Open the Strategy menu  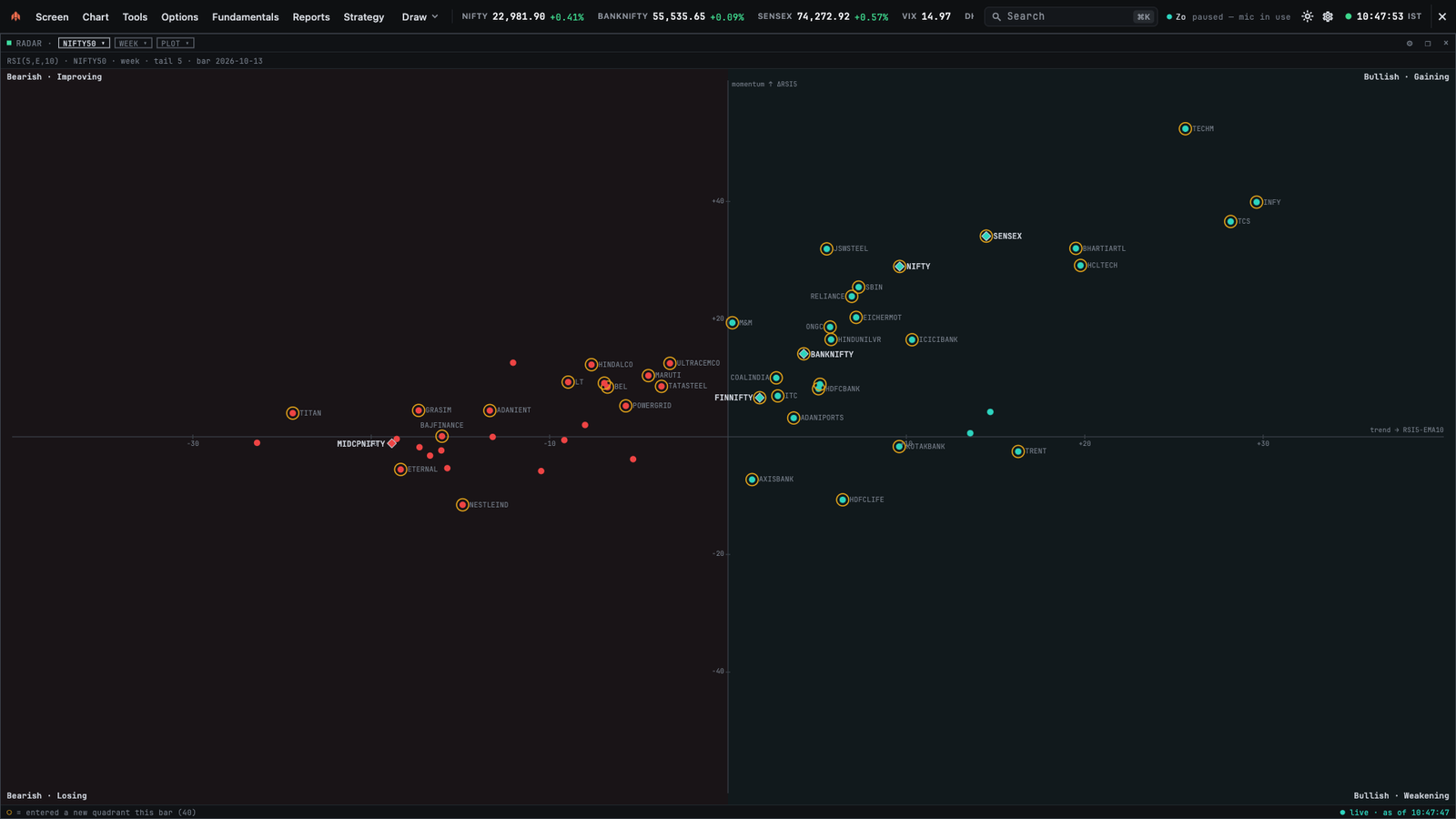pyautogui.click(x=363, y=16)
